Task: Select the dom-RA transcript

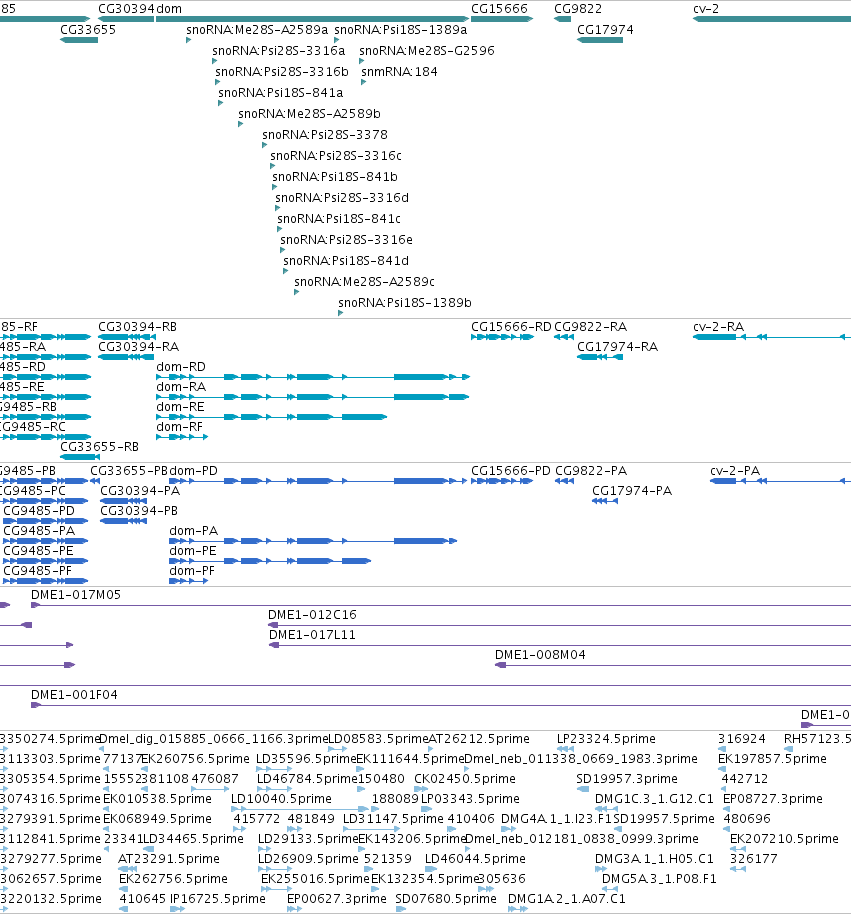Action: pos(312,397)
